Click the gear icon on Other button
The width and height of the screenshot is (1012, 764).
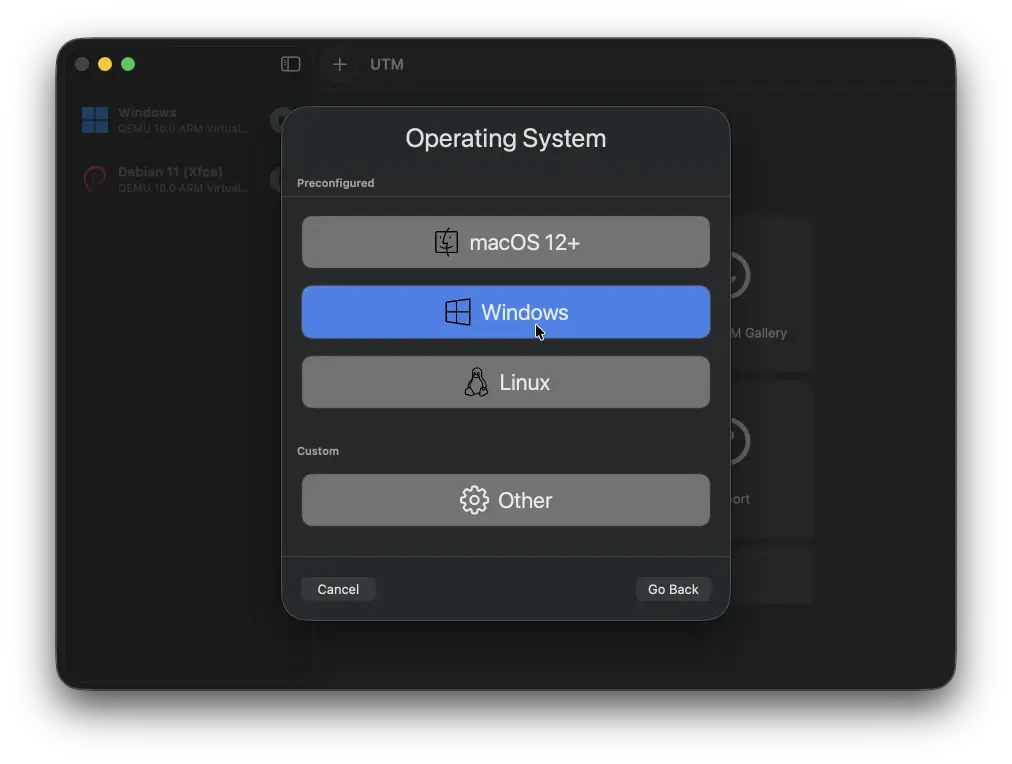474,500
